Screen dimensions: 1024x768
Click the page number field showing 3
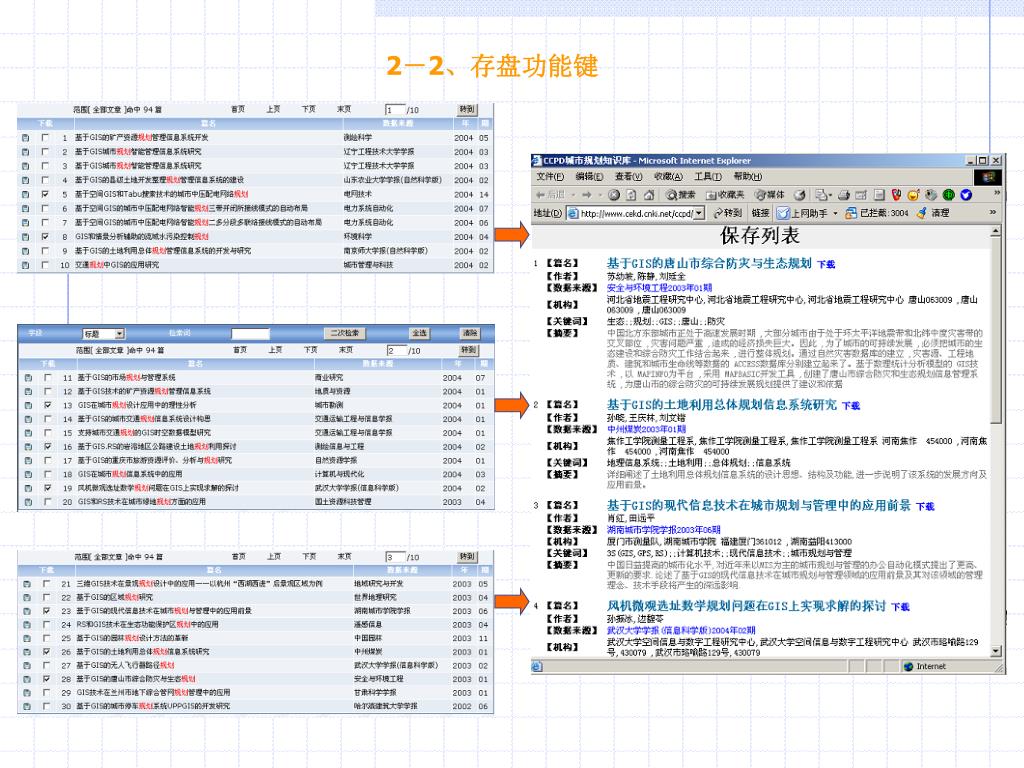point(395,557)
